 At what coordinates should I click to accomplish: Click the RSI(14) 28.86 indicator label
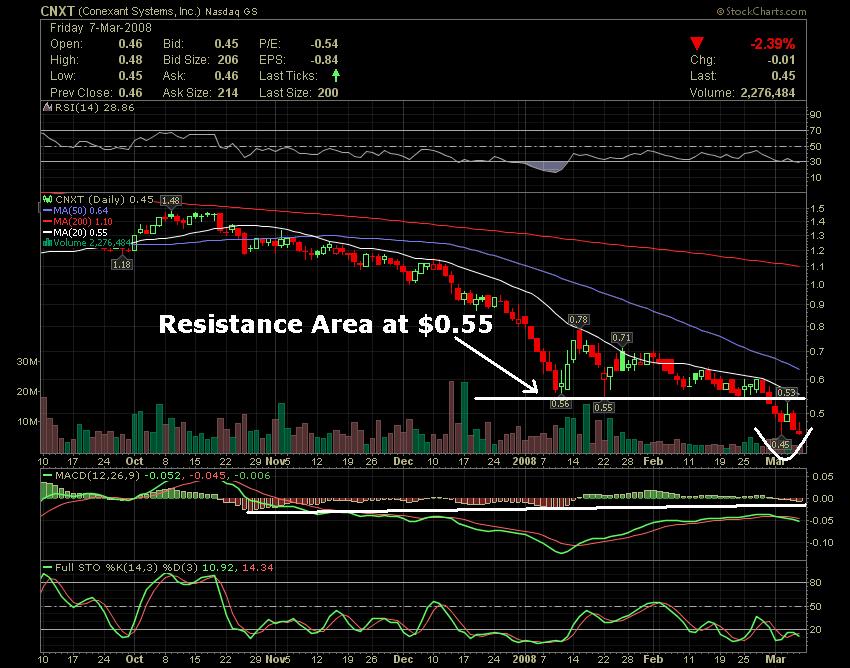click(94, 107)
